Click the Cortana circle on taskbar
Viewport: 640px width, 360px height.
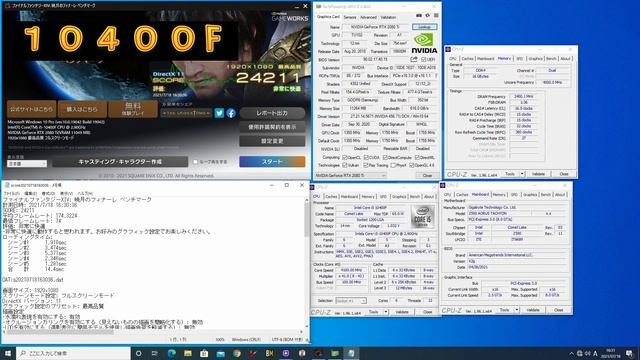tap(138, 353)
